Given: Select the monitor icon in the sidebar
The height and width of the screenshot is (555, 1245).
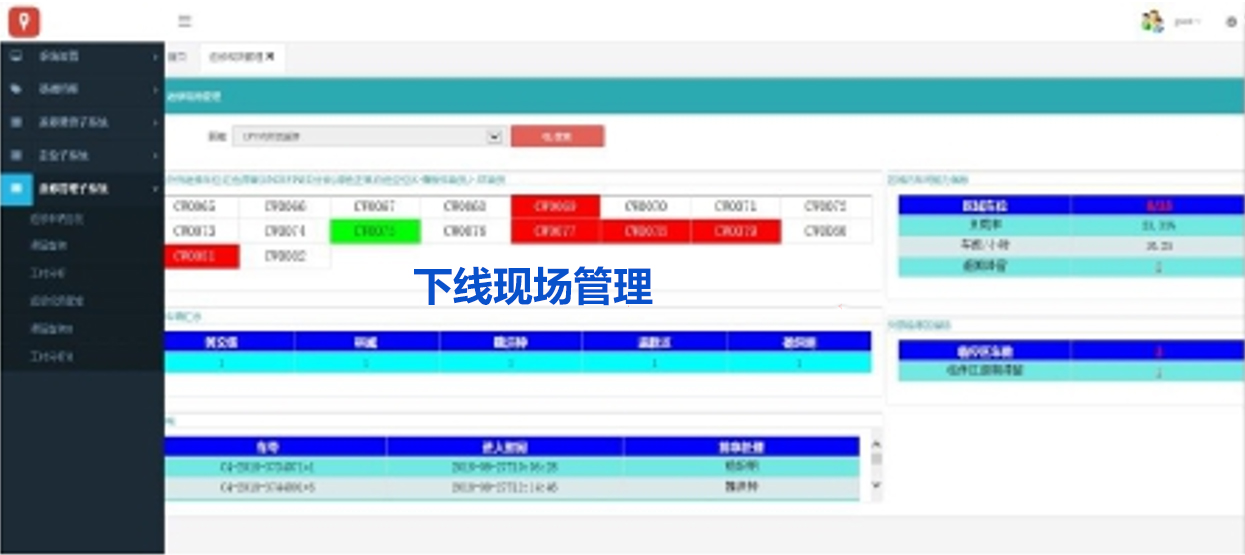Looking at the screenshot, I should 16,57.
